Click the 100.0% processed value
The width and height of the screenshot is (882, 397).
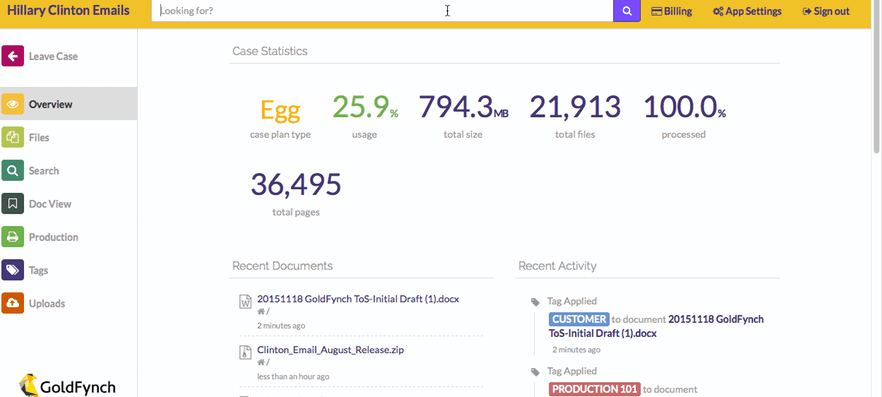click(x=684, y=107)
